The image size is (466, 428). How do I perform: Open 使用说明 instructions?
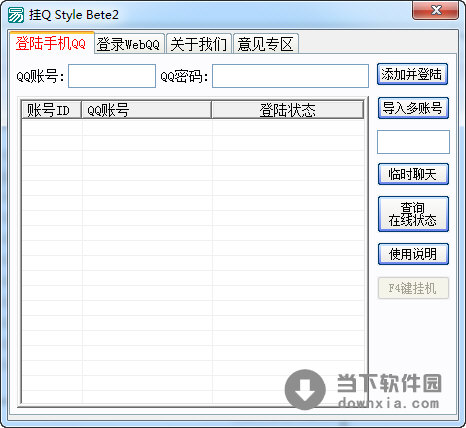tap(413, 254)
